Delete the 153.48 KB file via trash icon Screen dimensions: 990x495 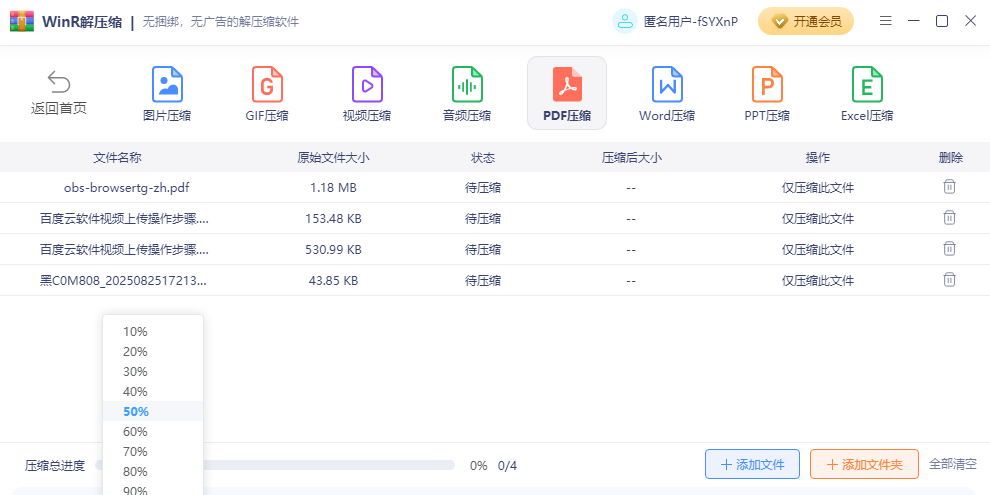click(x=949, y=218)
